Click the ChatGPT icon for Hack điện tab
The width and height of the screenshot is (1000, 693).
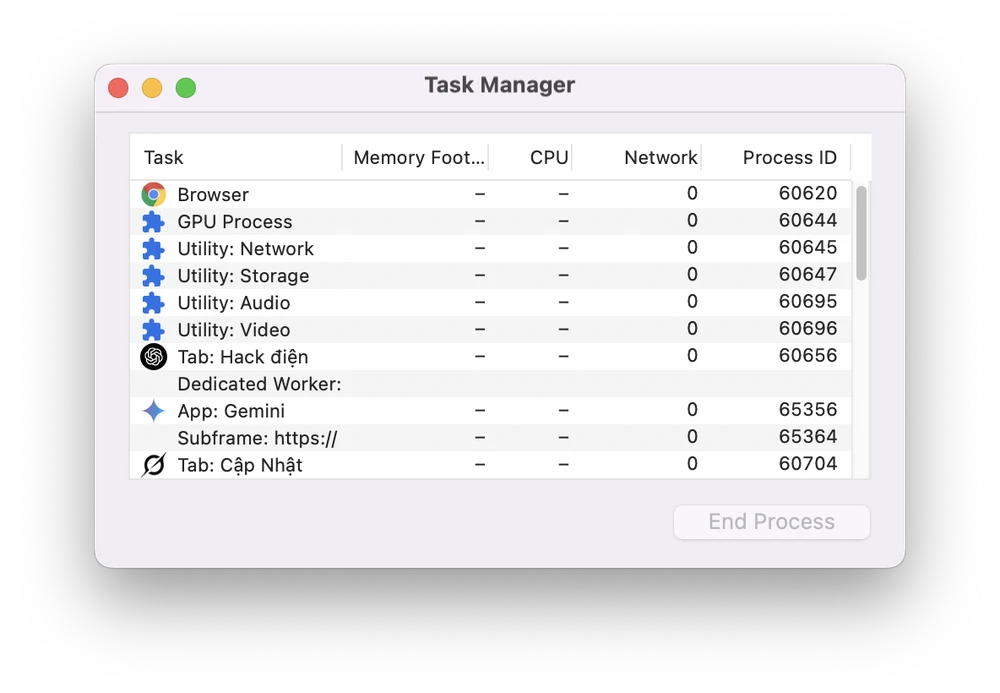[153, 357]
